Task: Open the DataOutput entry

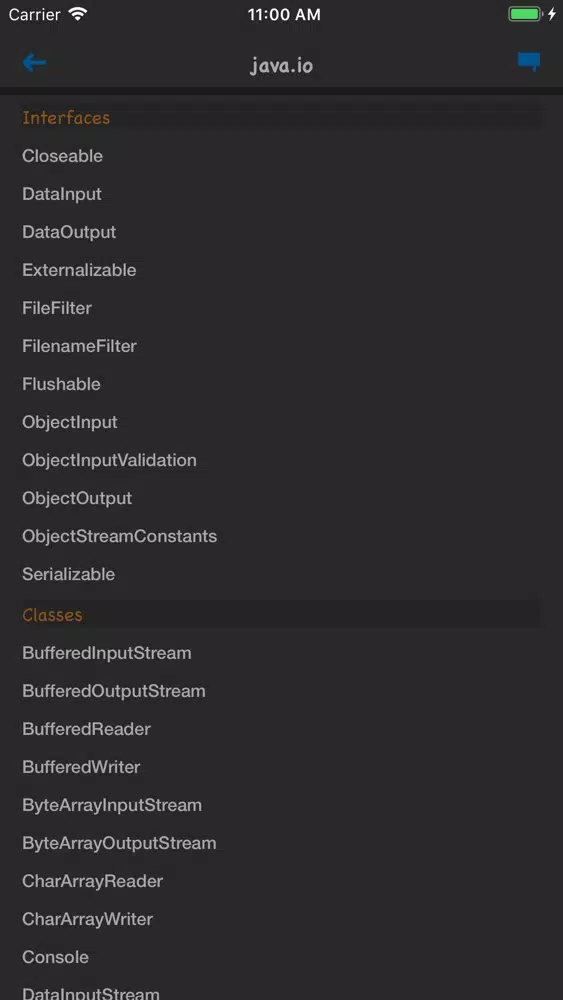Action: click(x=69, y=232)
